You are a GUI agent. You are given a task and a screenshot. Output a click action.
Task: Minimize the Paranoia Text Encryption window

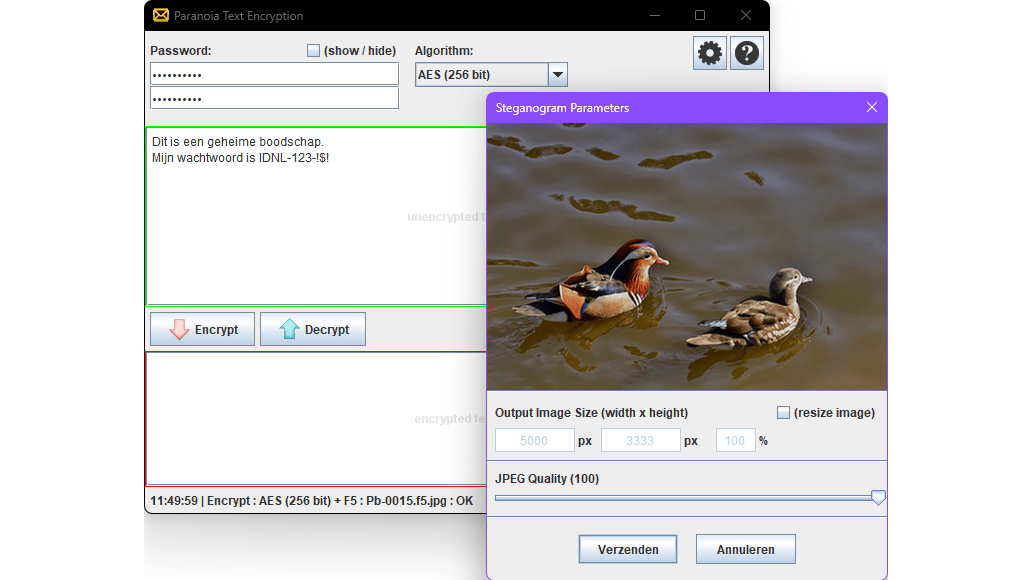pos(655,15)
